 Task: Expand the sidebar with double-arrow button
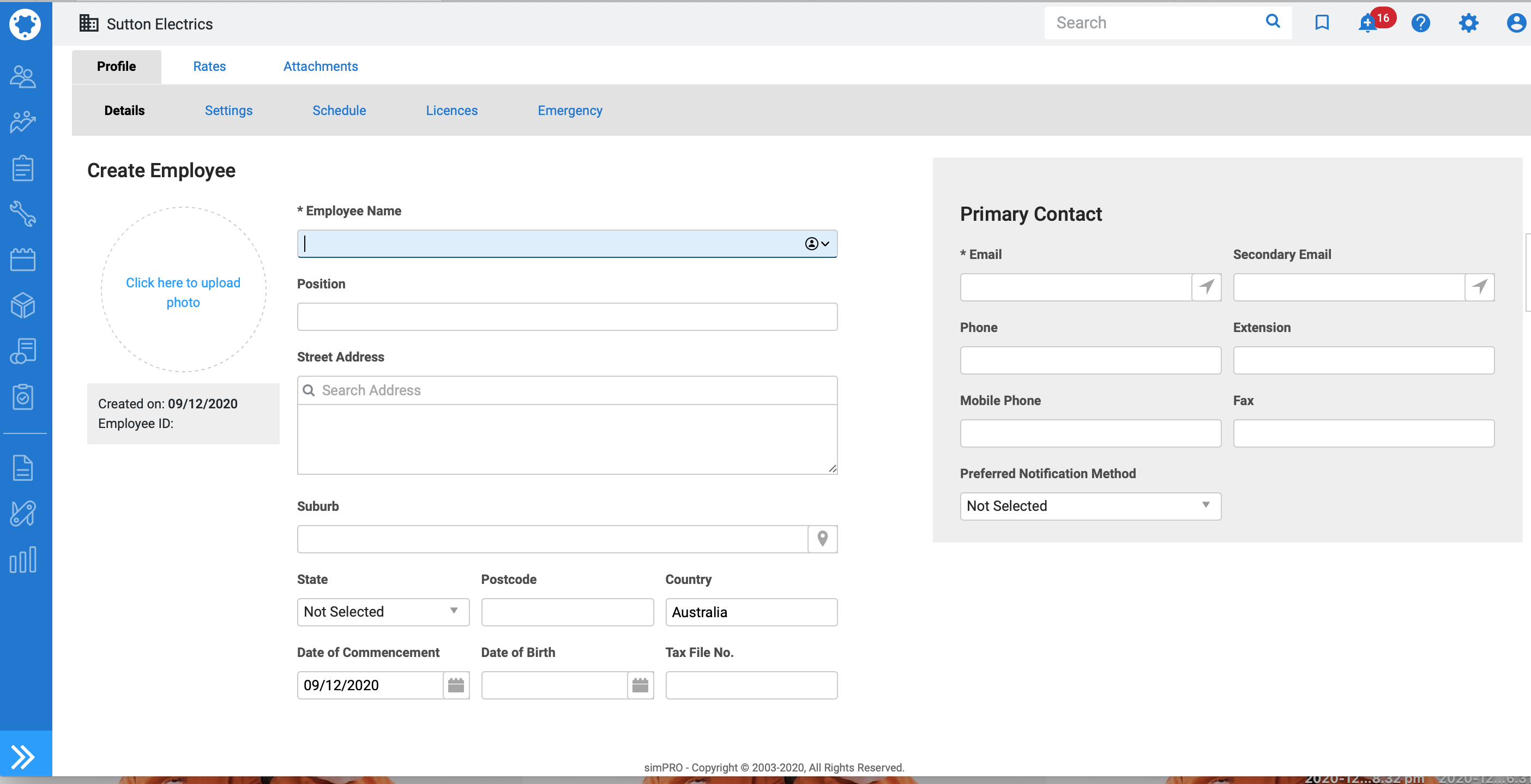coord(23,756)
